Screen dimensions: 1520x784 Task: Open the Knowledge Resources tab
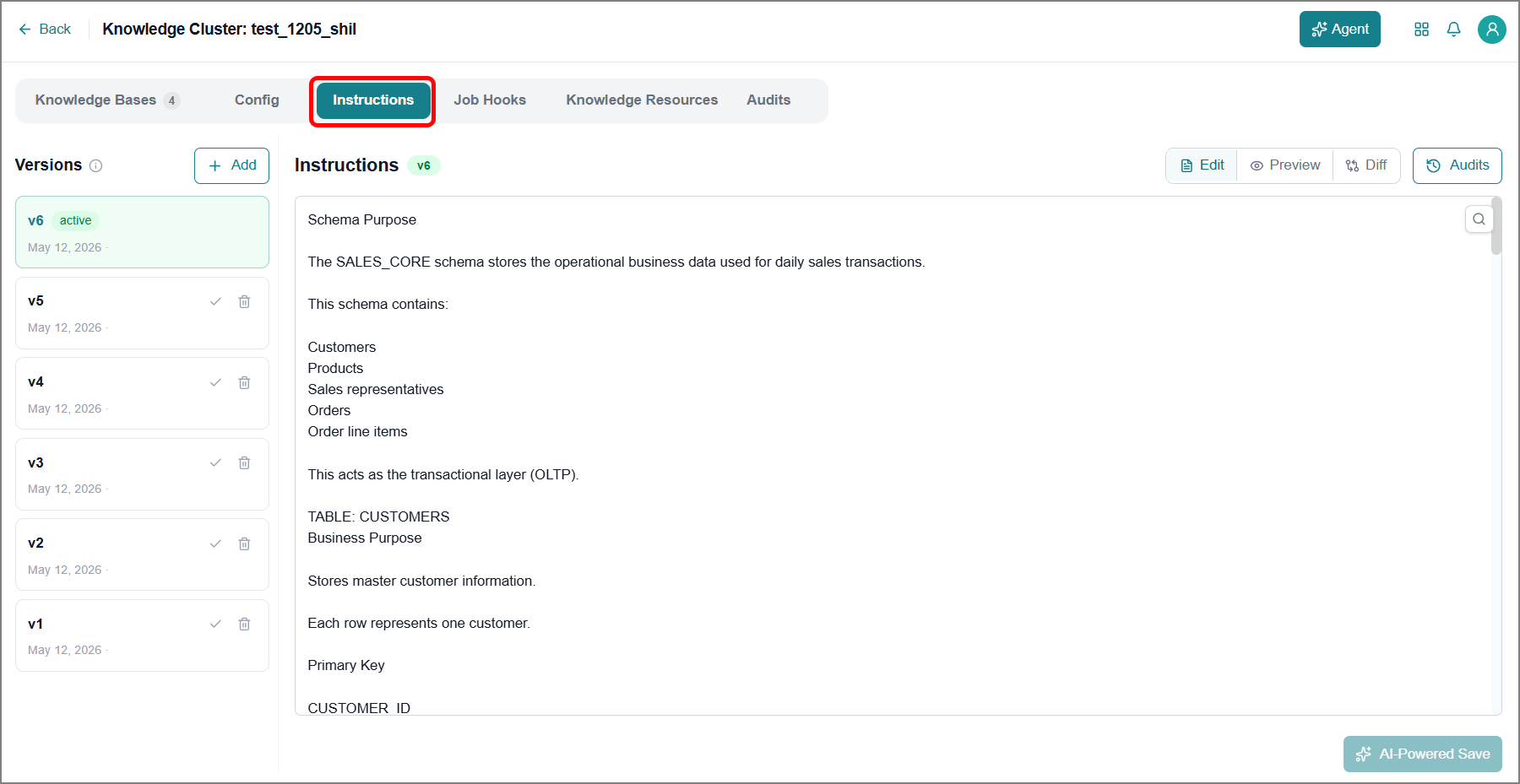642,100
